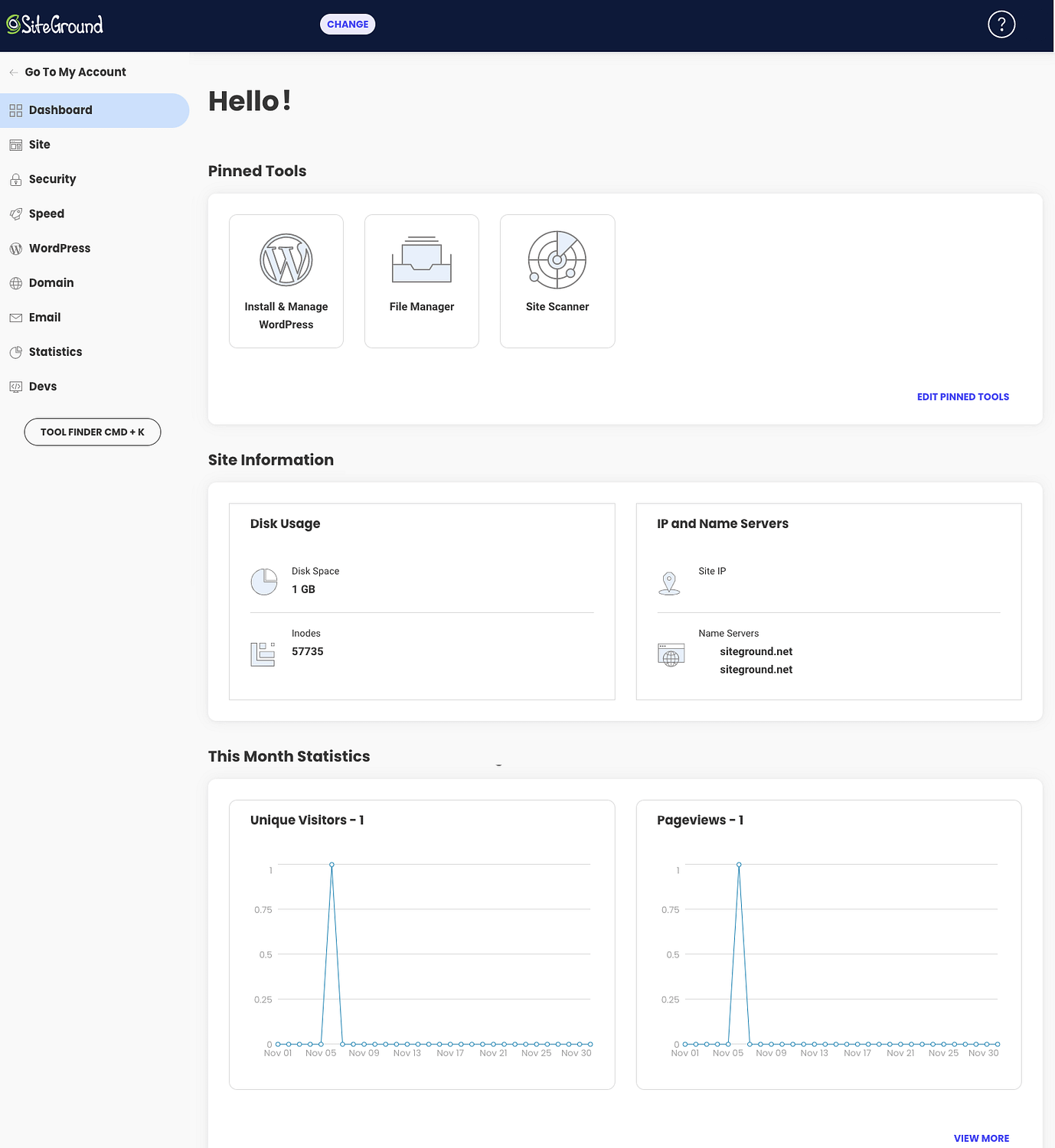Click the Devs code icon

click(15, 386)
